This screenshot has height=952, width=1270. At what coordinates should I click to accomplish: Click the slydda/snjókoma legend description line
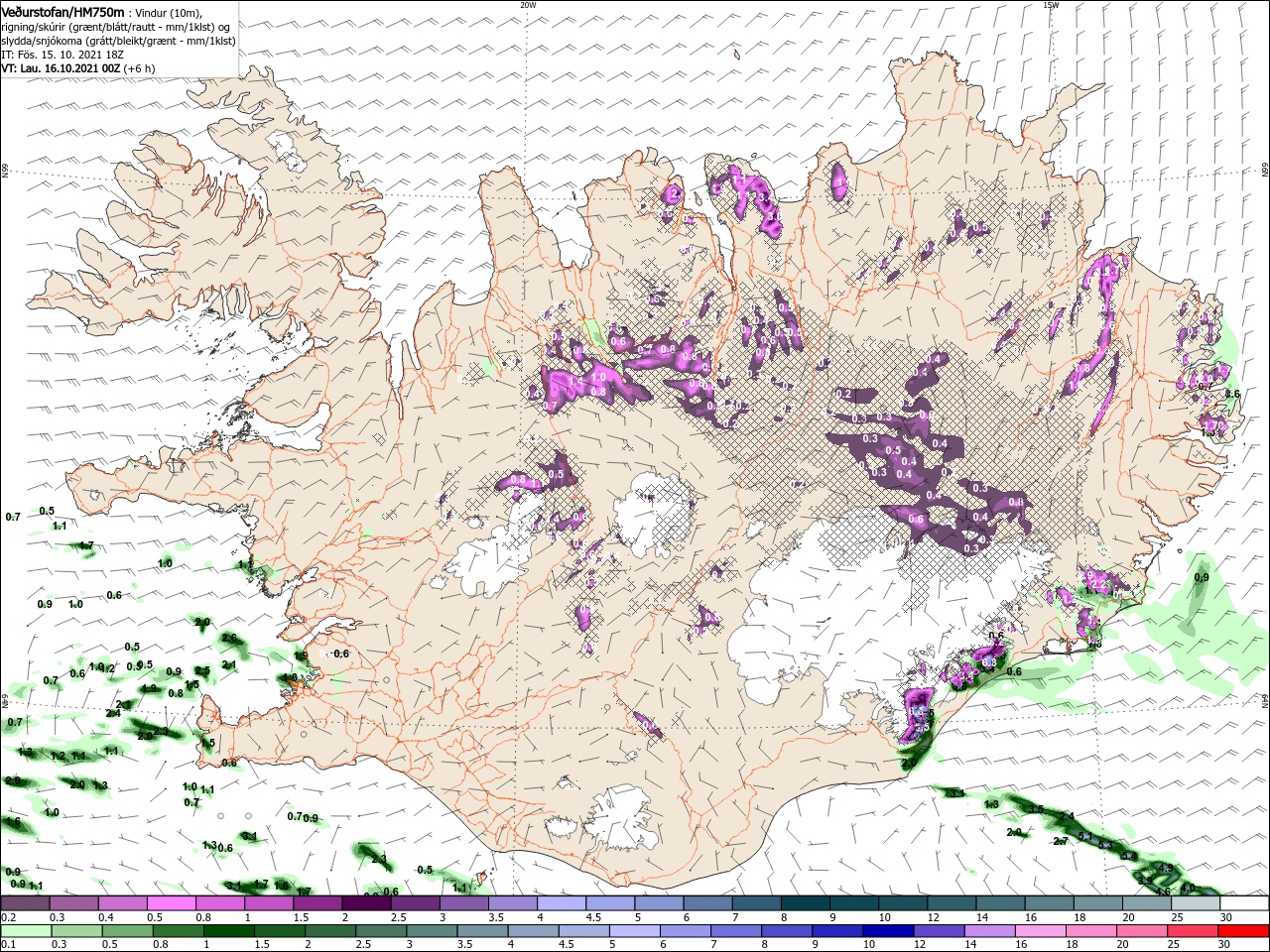click(118, 41)
